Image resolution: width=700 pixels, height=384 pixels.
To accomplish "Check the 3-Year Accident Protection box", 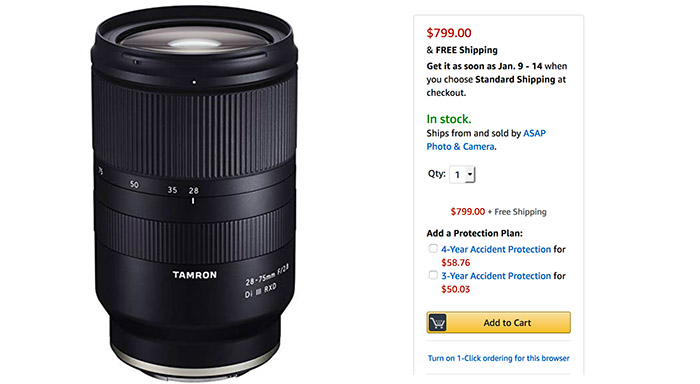I will pos(433,275).
